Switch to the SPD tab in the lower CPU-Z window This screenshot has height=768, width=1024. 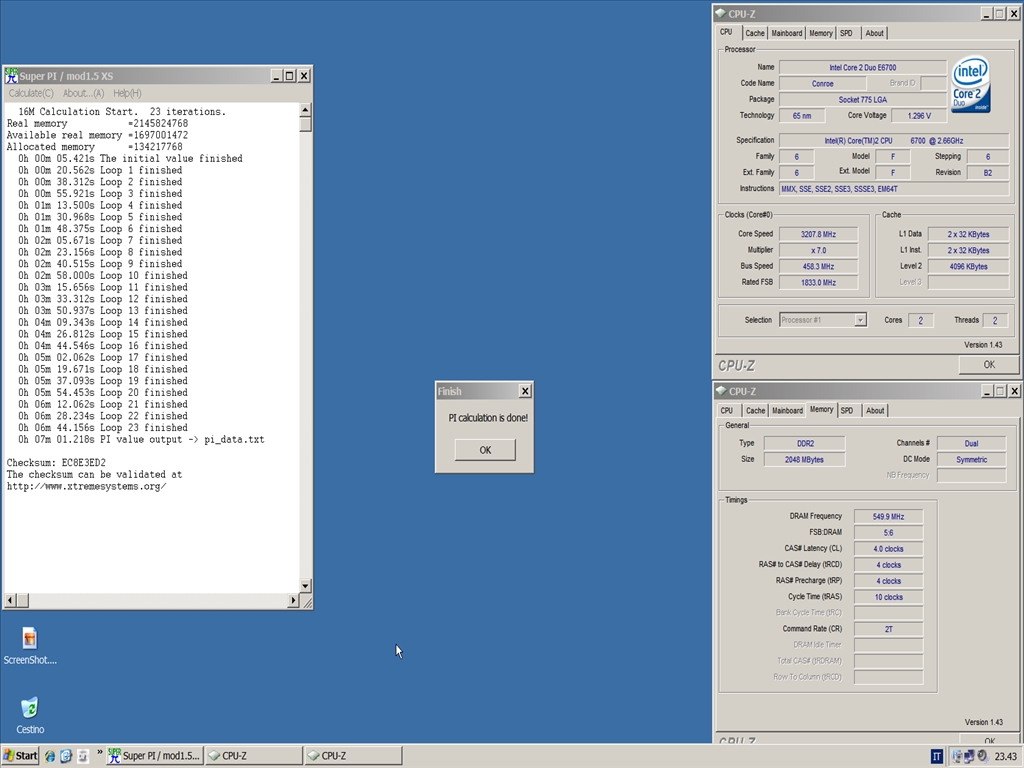tap(847, 411)
